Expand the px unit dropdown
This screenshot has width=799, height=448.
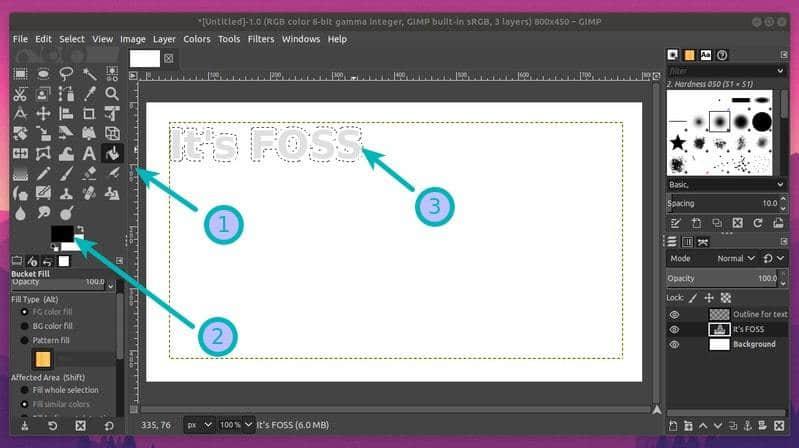[x=201, y=425]
